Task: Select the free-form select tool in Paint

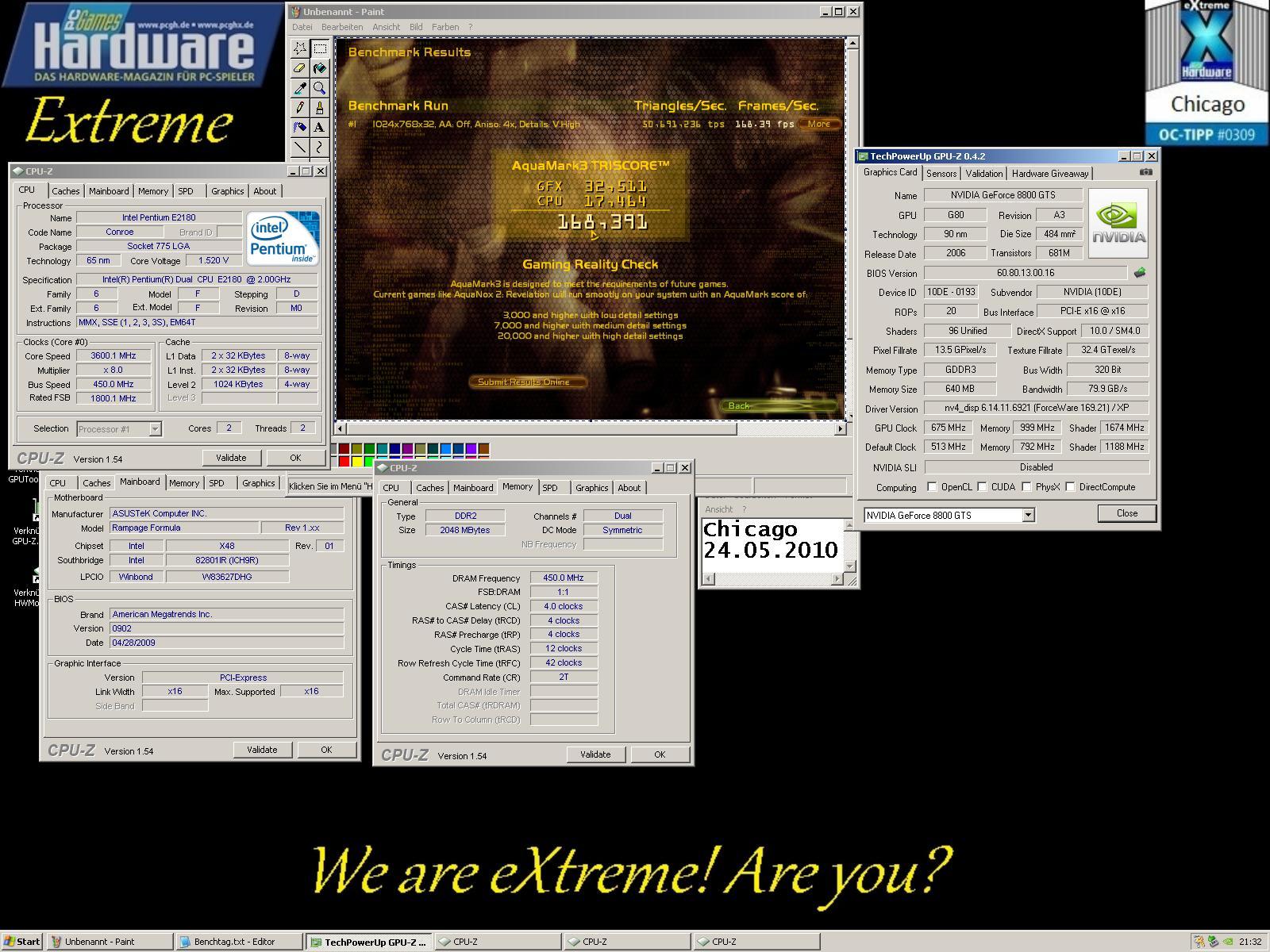Action: click(x=300, y=48)
